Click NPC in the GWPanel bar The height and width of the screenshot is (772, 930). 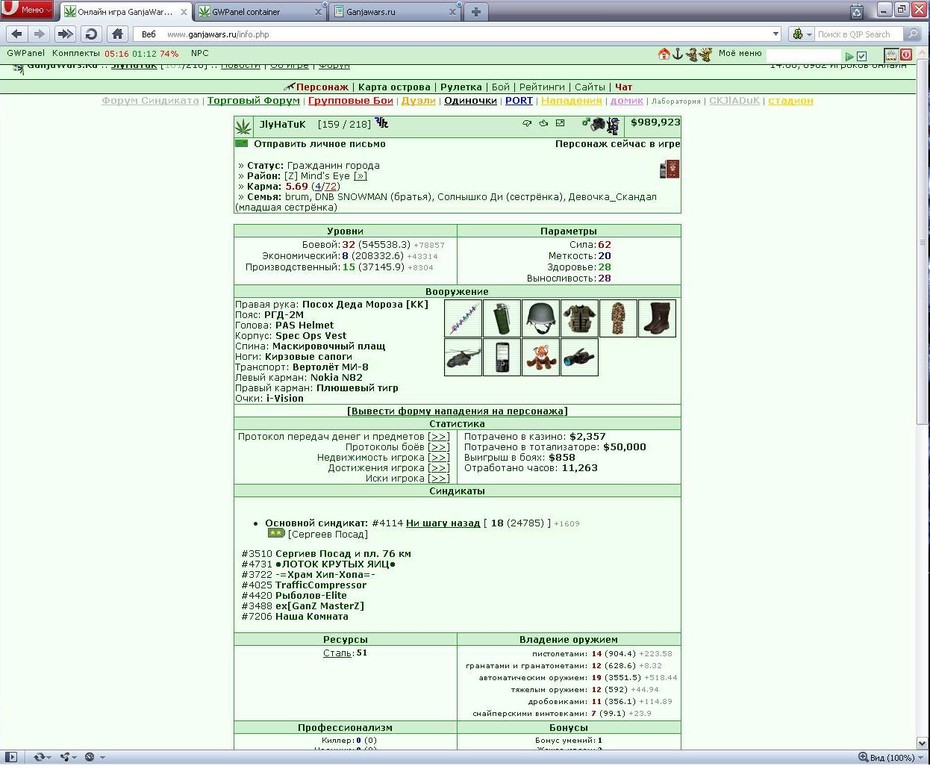pyautogui.click(x=200, y=53)
